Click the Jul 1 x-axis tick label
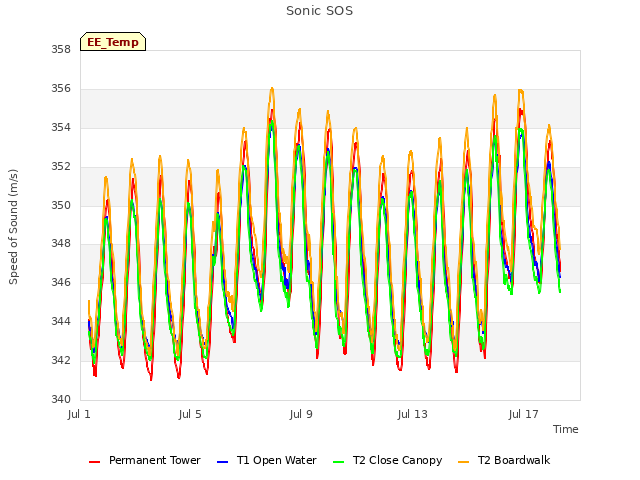 pos(79,414)
